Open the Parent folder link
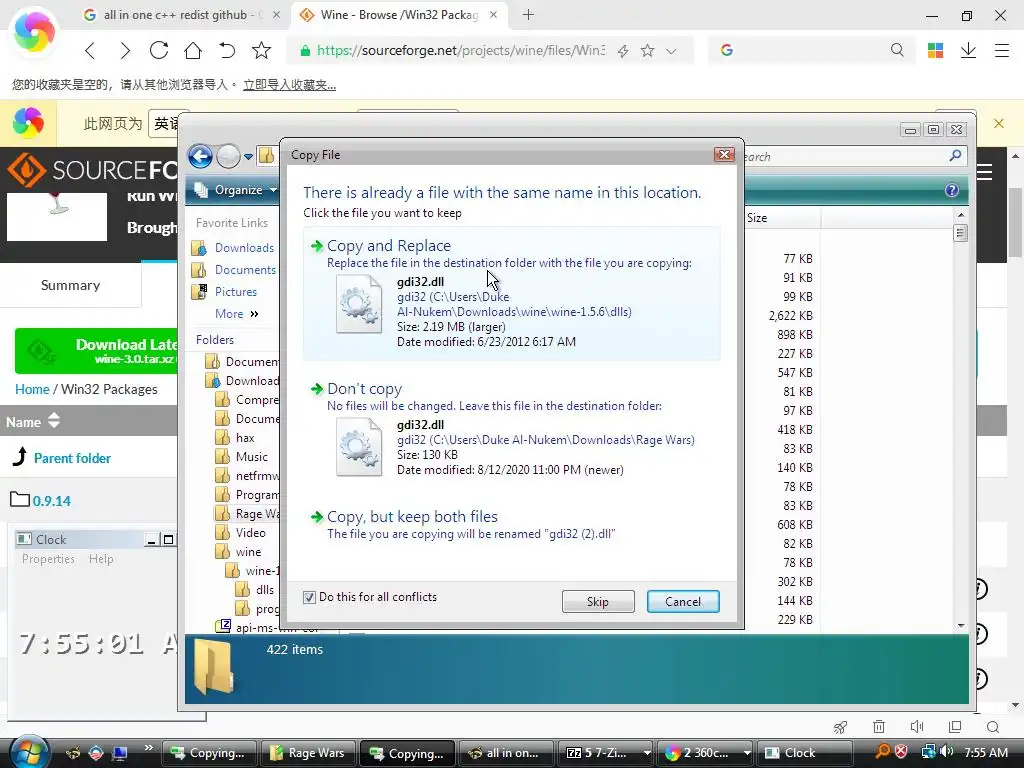This screenshot has width=1024, height=768. click(x=72, y=458)
